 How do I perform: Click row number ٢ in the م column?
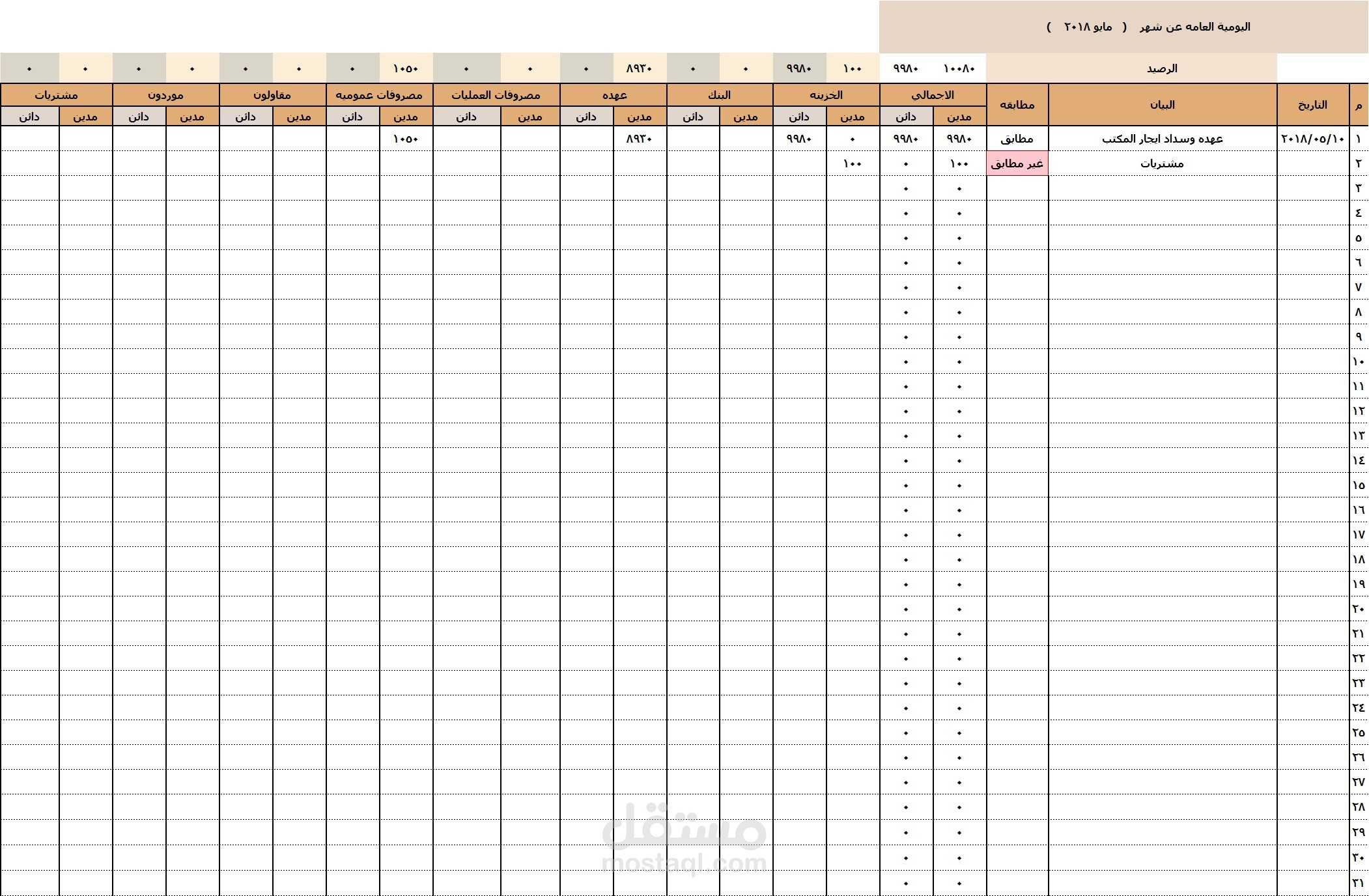[1359, 163]
